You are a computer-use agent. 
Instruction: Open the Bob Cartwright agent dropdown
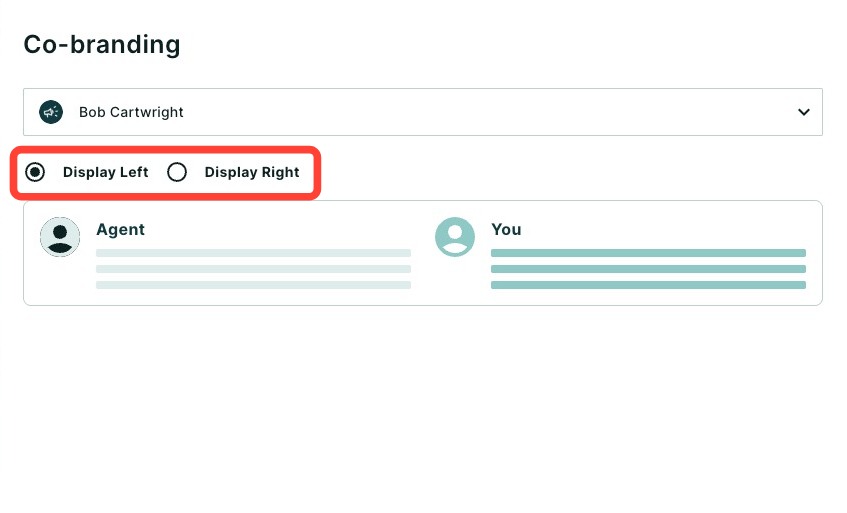coord(422,112)
